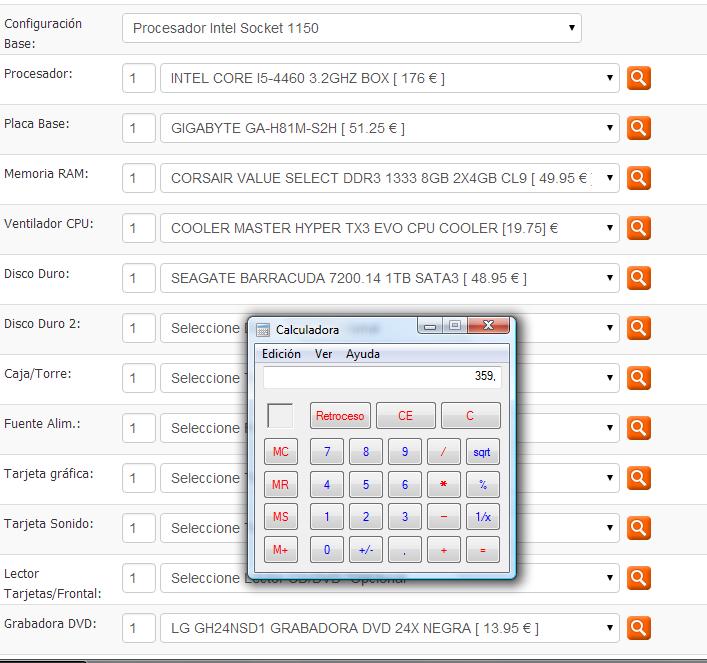Click the Caja/Torre quantity field
Screen dimensions: 707x663
(139, 378)
